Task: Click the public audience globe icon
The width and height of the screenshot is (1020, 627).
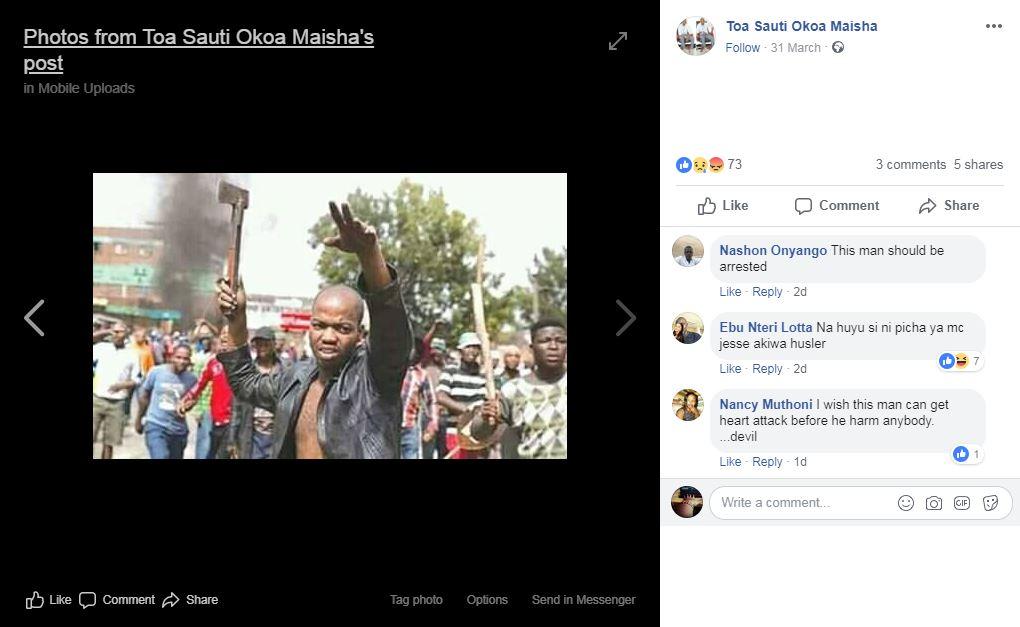Action: [x=838, y=47]
